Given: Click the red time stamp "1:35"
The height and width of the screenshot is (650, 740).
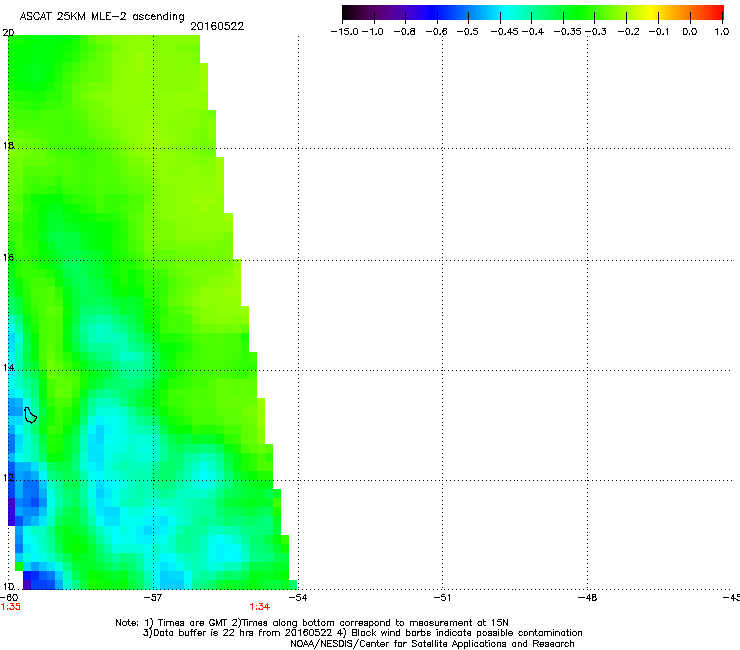Looking at the screenshot, I should (10, 607).
